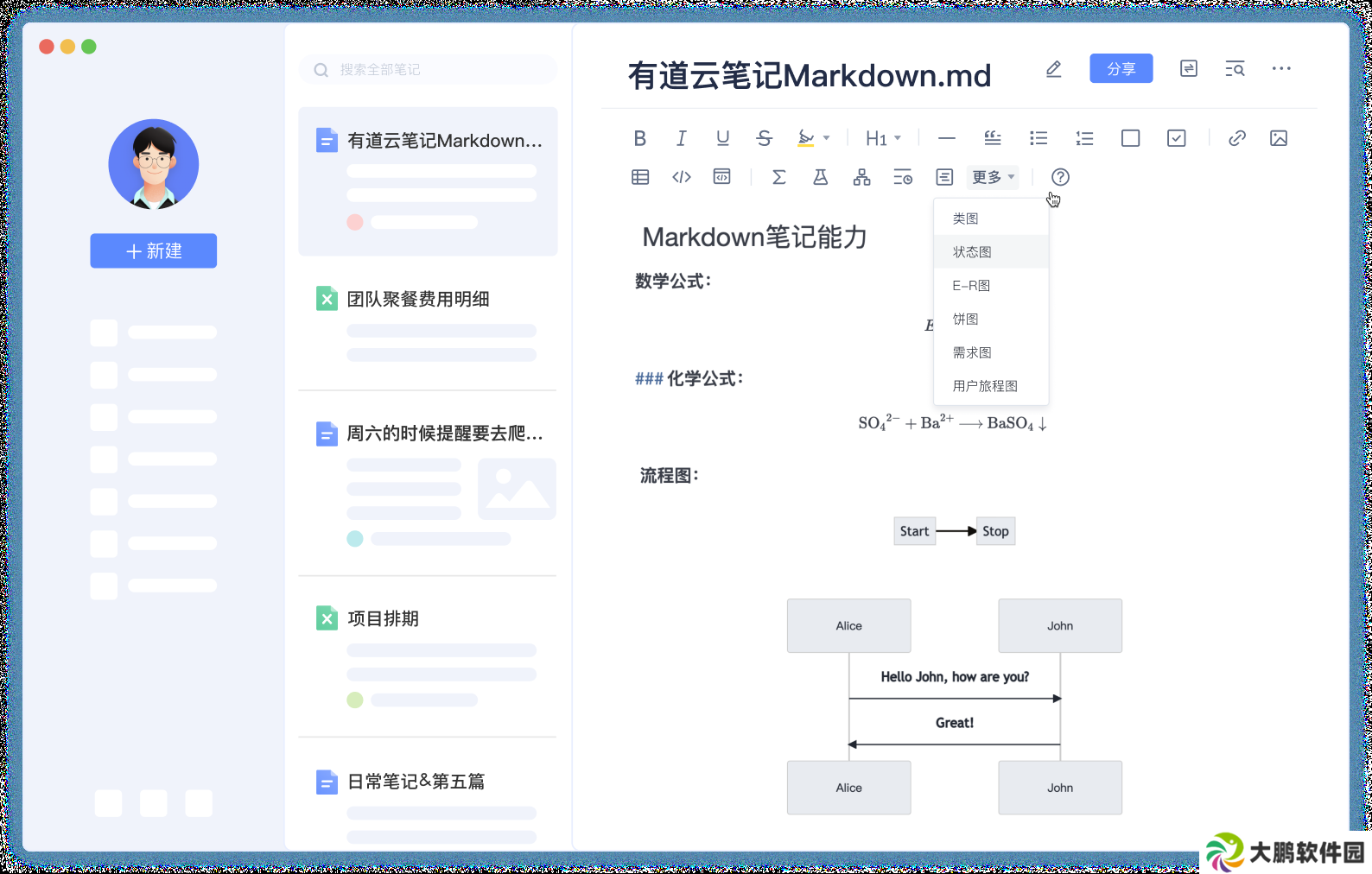This screenshot has height=874, width=1372.
Task: Click the top John box in diagram
Action: [x=1060, y=625]
